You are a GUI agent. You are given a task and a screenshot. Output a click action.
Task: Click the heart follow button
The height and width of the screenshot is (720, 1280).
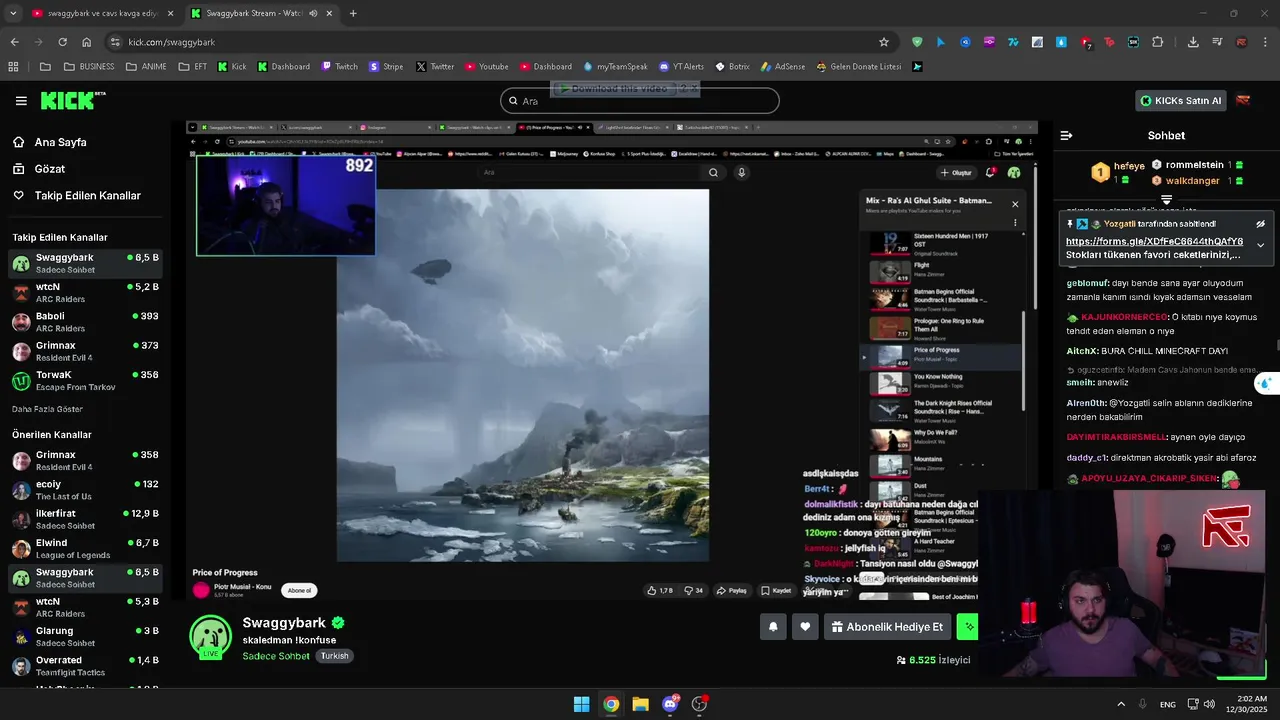[805, 627]
